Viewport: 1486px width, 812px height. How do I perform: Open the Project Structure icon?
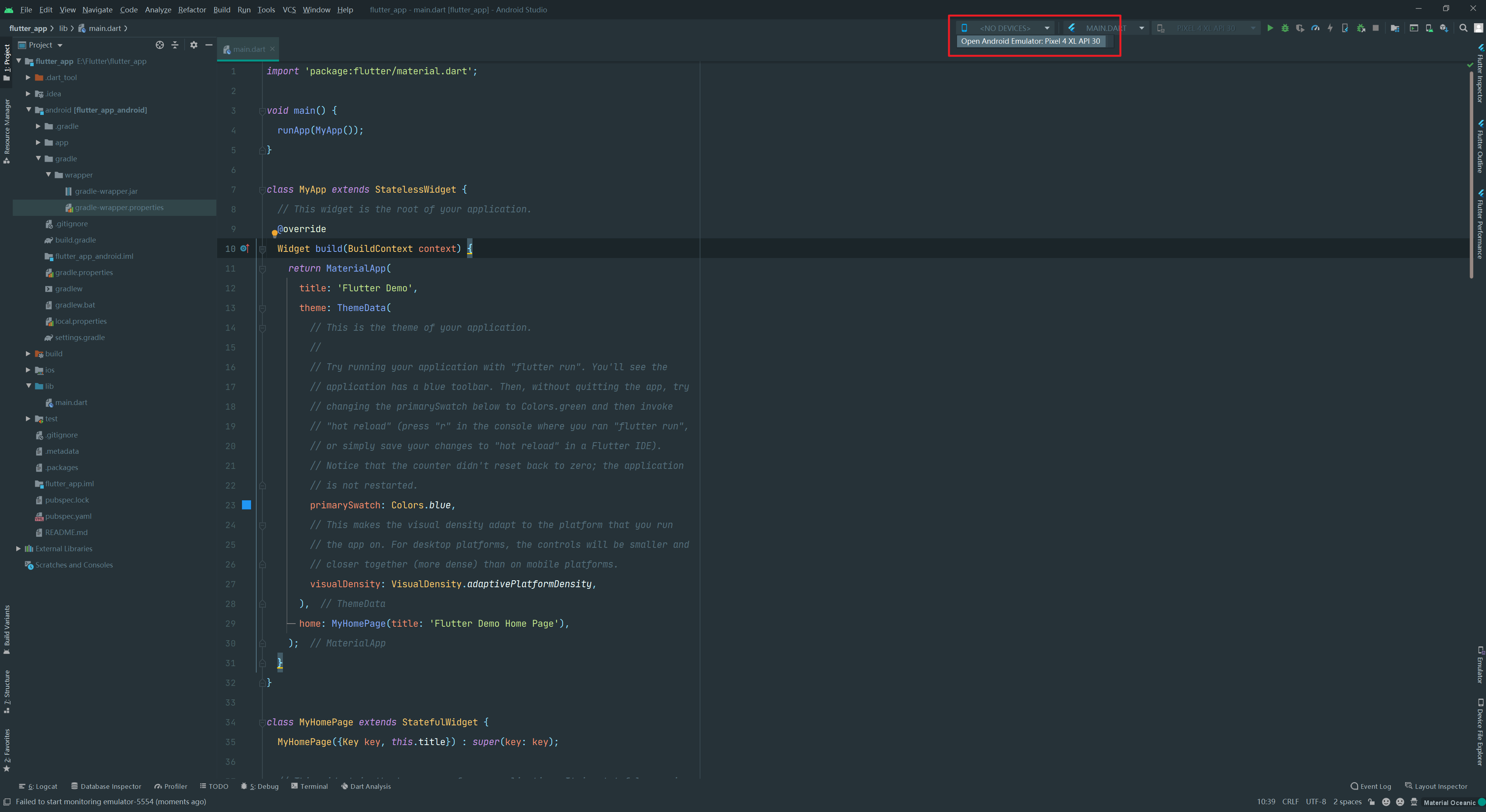point(1395,28)
